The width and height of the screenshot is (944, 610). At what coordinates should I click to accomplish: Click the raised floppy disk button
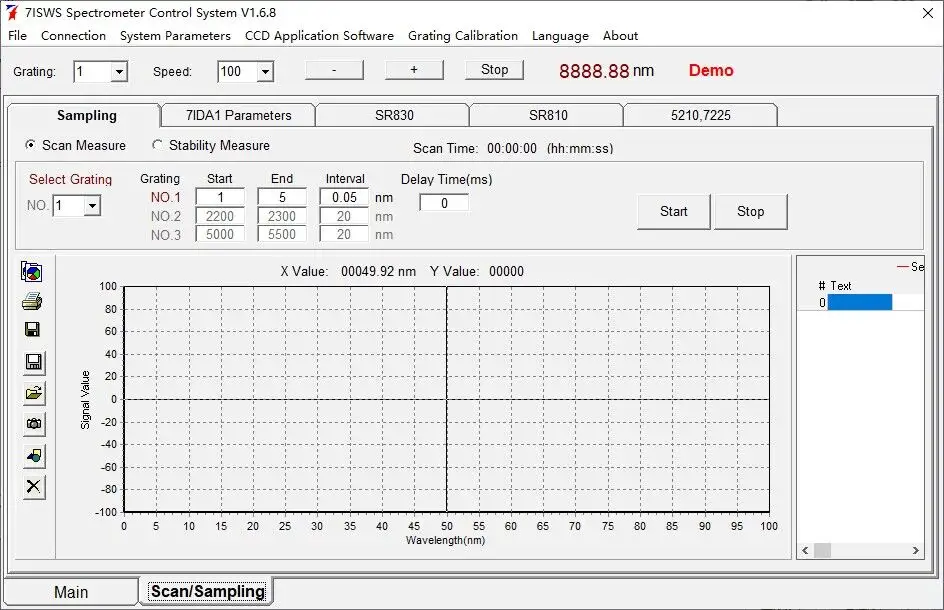tap(34, 361)
